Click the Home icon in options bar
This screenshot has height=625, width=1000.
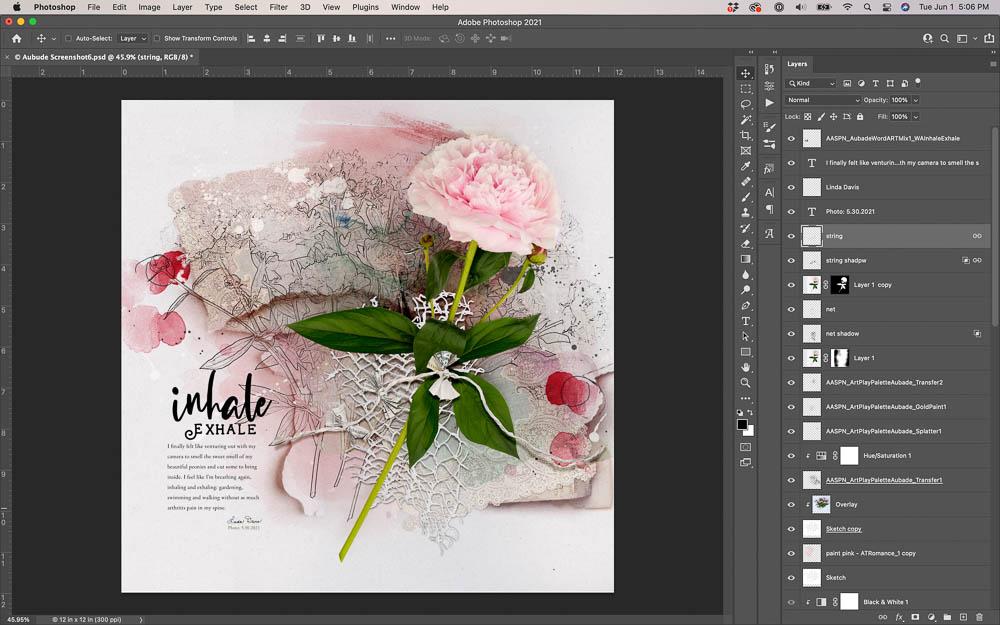[x=17, y=38]
